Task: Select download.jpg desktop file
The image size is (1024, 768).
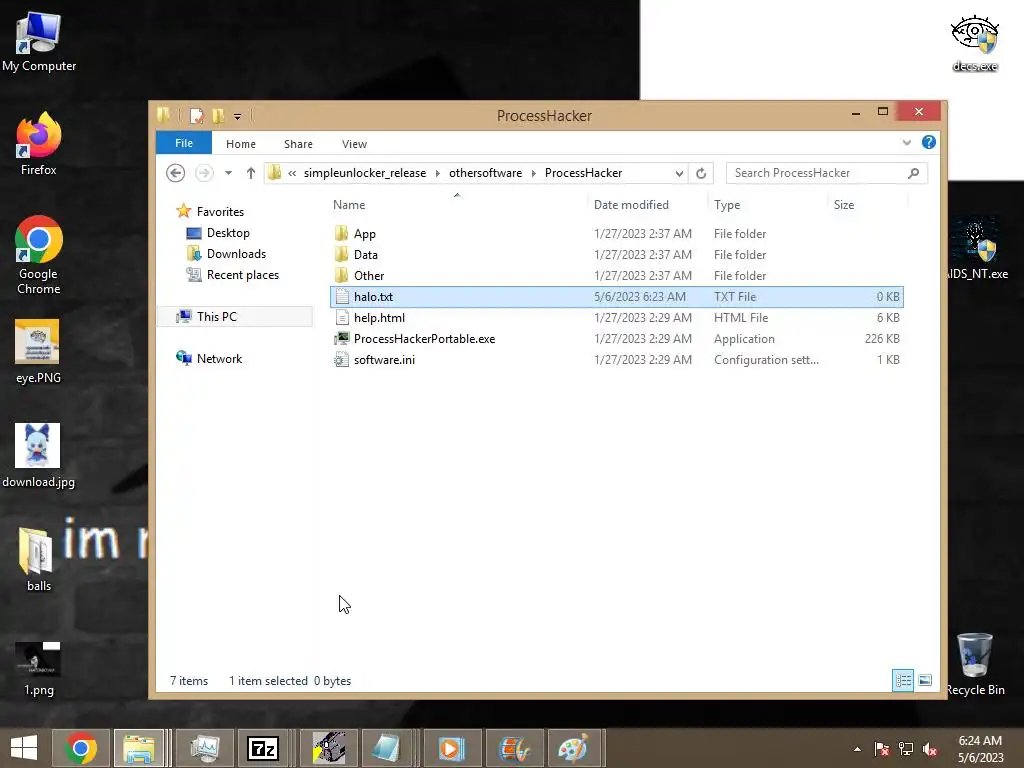Action: pyautogui.click(x=39, y=455)
